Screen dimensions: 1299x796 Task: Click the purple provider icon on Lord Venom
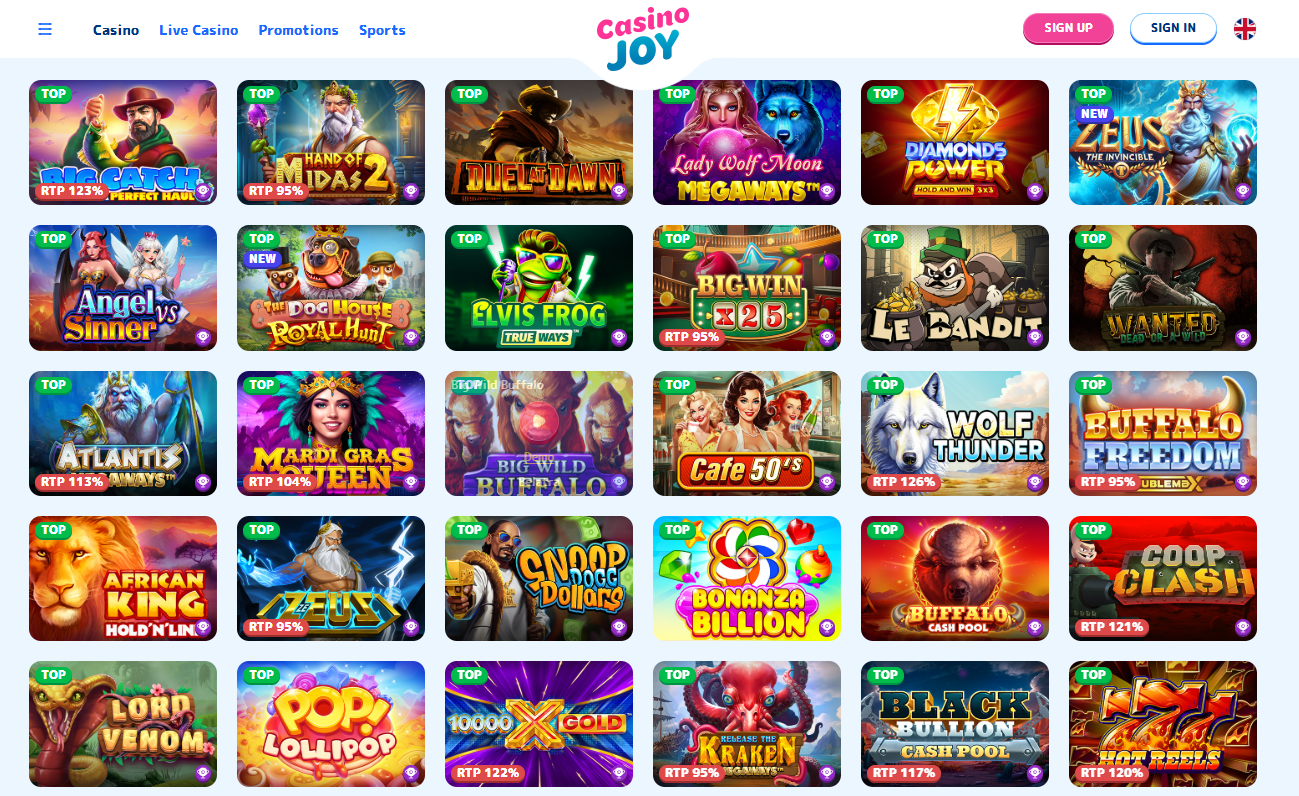[x=203, y=773]
